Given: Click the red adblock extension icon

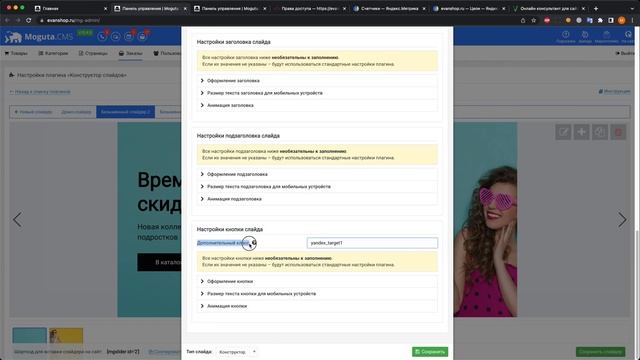Looking at the screenshot, I should (x=547, y=20).
